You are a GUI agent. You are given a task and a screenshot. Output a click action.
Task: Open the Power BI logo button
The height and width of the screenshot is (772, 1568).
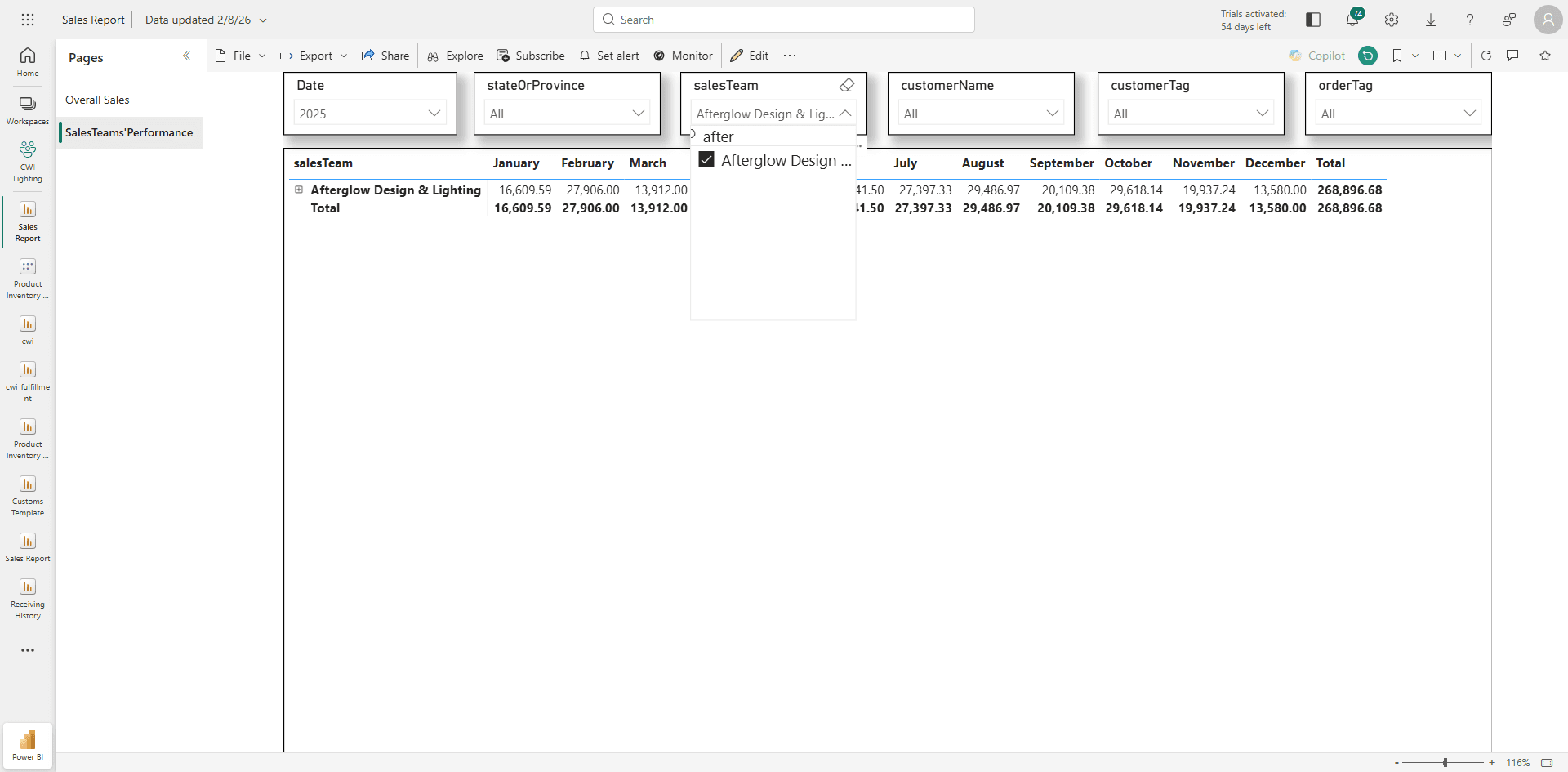tap(28, 745)
